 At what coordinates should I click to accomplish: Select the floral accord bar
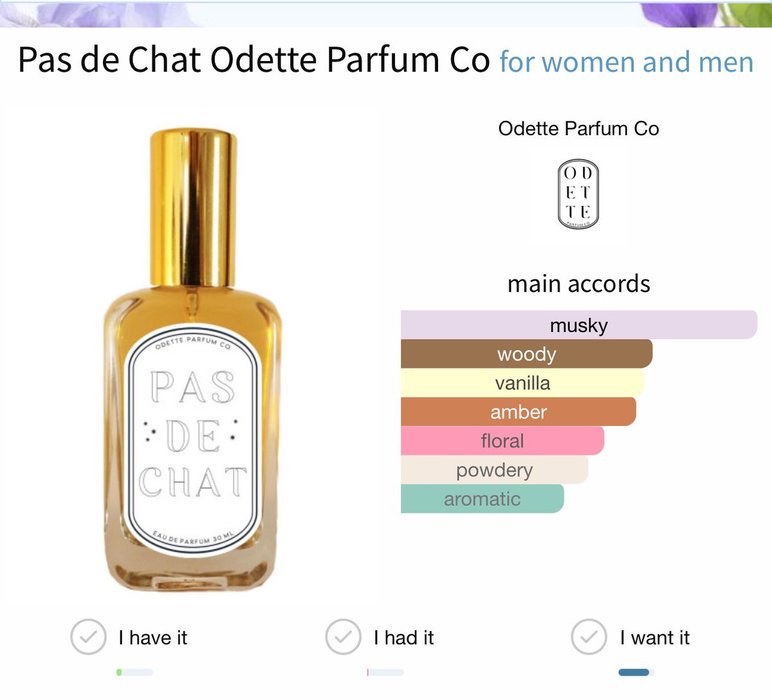click(x=503, y=441)
